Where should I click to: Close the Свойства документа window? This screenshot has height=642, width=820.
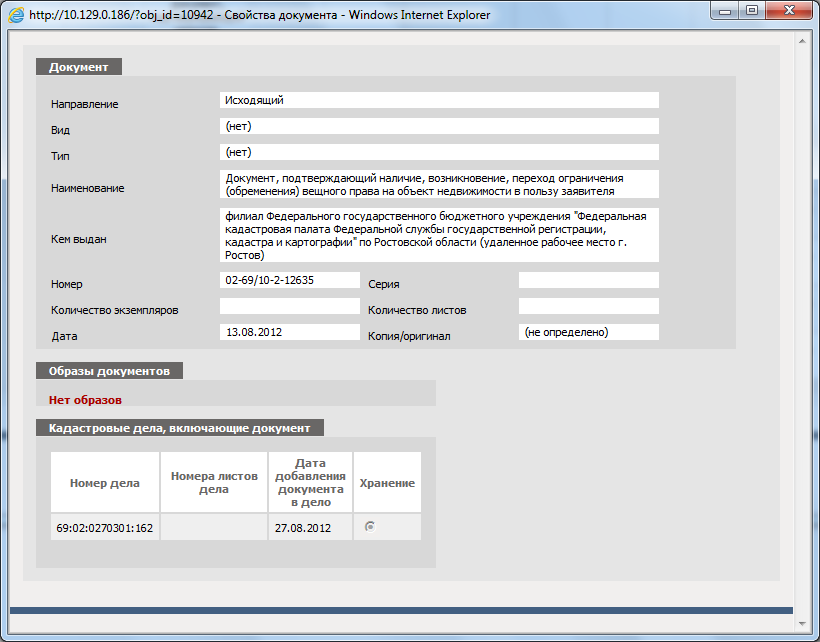click(790, 10)
